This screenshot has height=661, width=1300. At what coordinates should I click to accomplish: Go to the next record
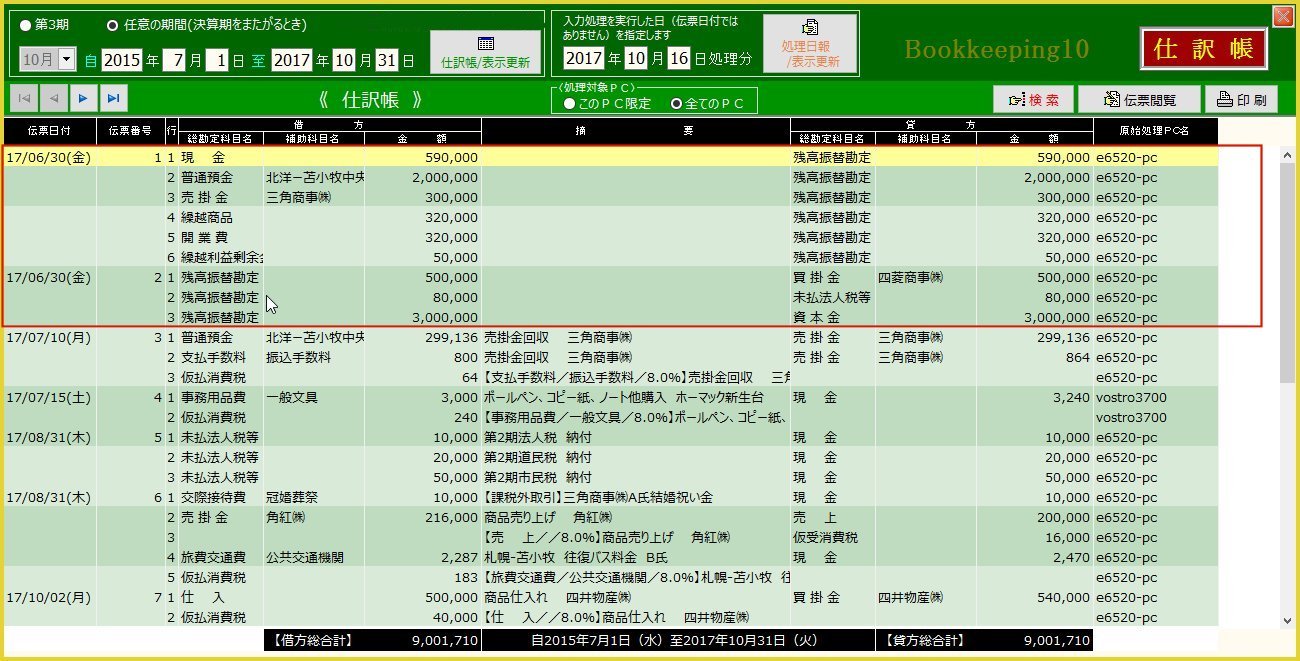(x=83, y=98)
